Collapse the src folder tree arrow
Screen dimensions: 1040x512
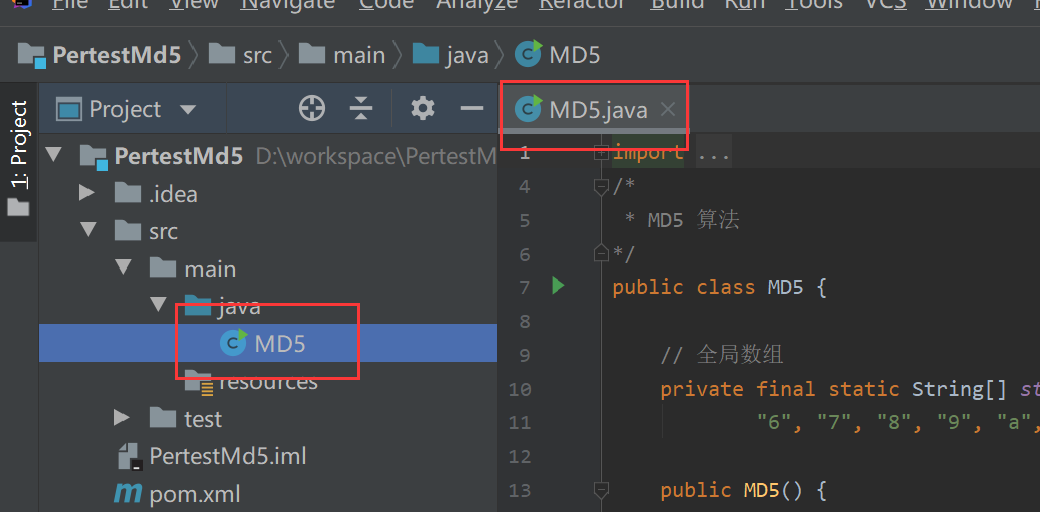[x=89, y=231]
